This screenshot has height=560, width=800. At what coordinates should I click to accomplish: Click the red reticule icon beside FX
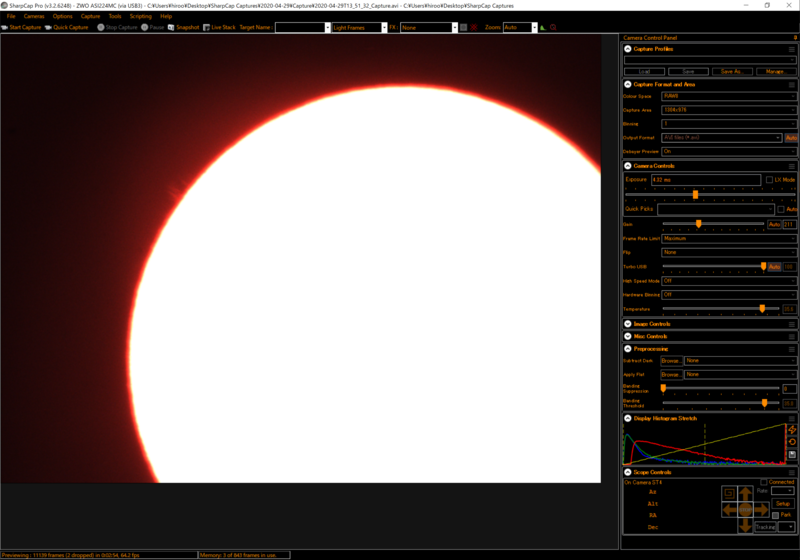pos(474,28)
